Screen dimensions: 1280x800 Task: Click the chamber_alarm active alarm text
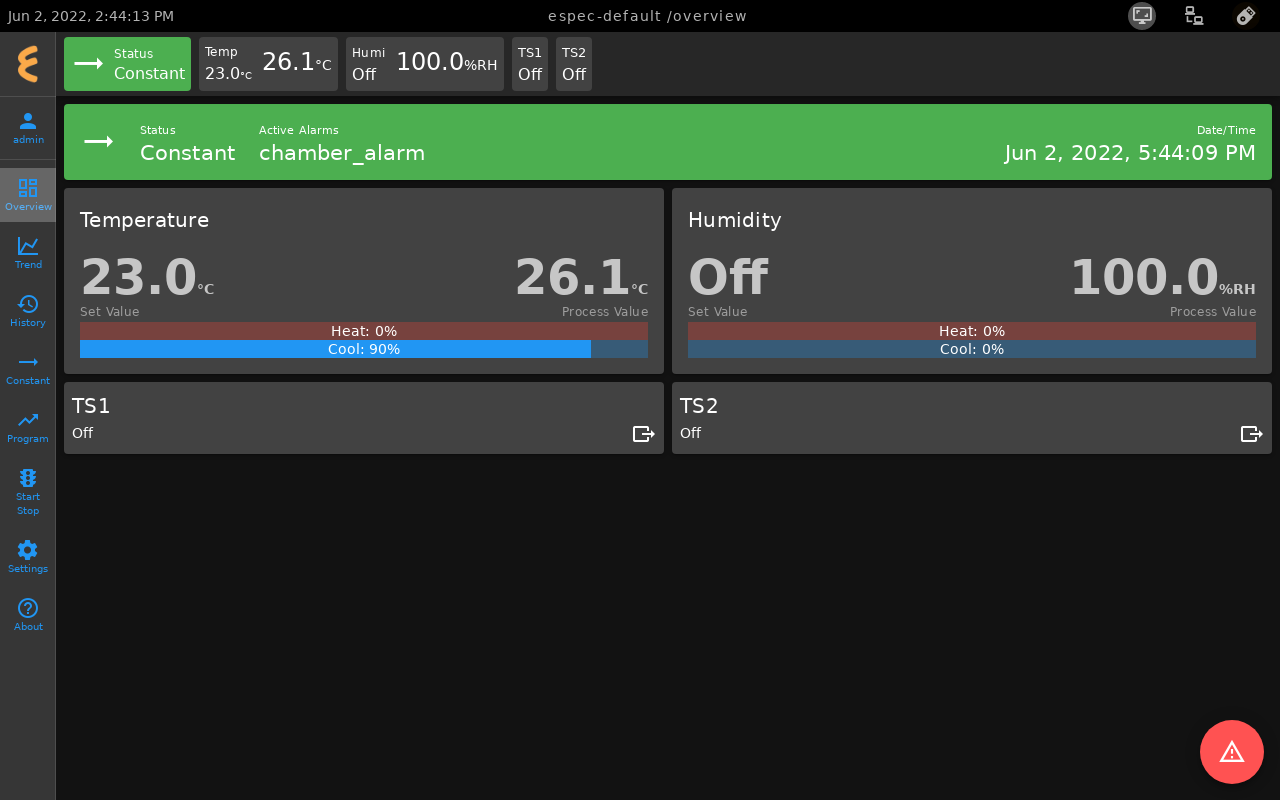point(342,153)
